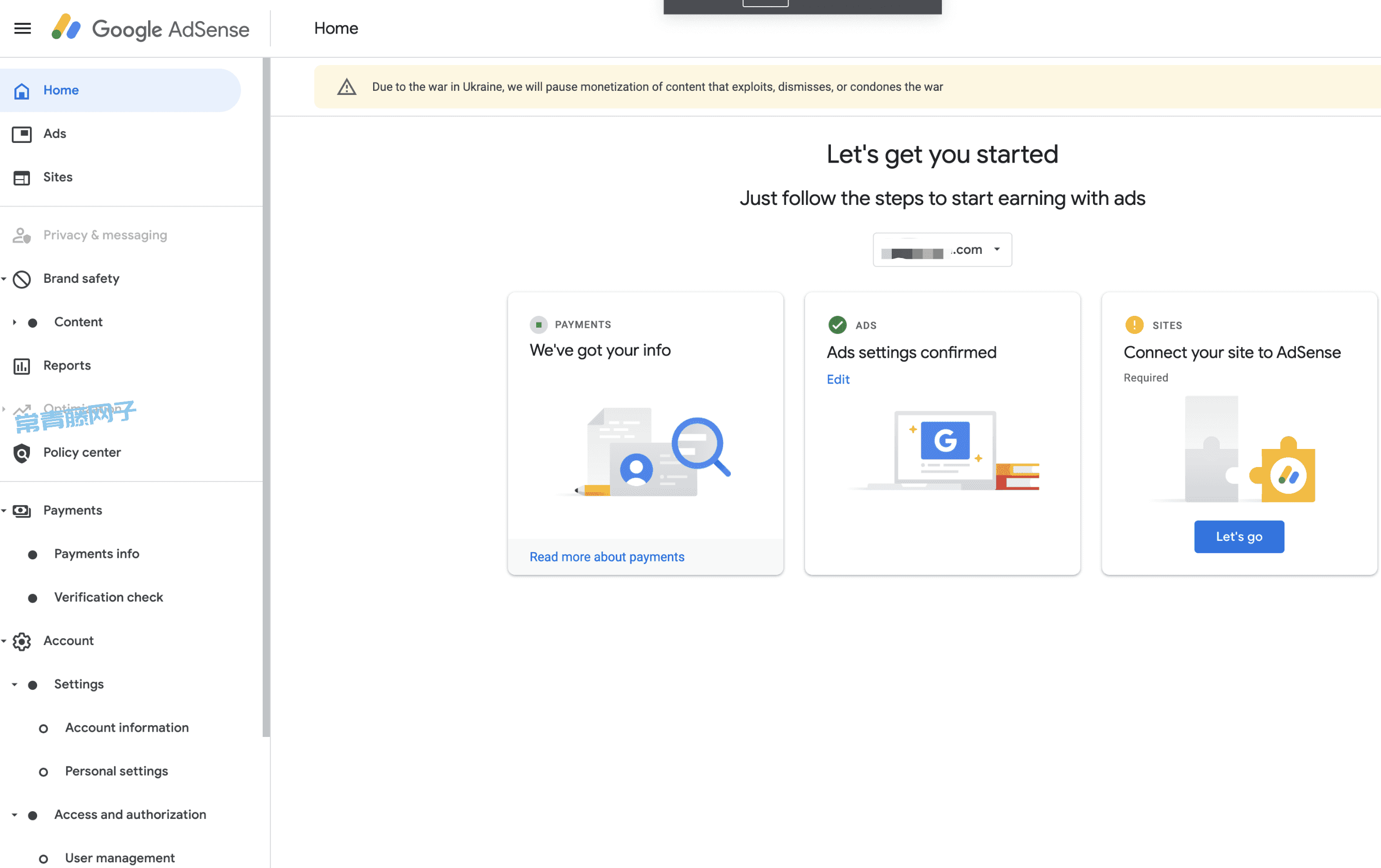1381x868 pixels.
Task: Collapse Access and authorization arrow
Action: click(14, 815)
